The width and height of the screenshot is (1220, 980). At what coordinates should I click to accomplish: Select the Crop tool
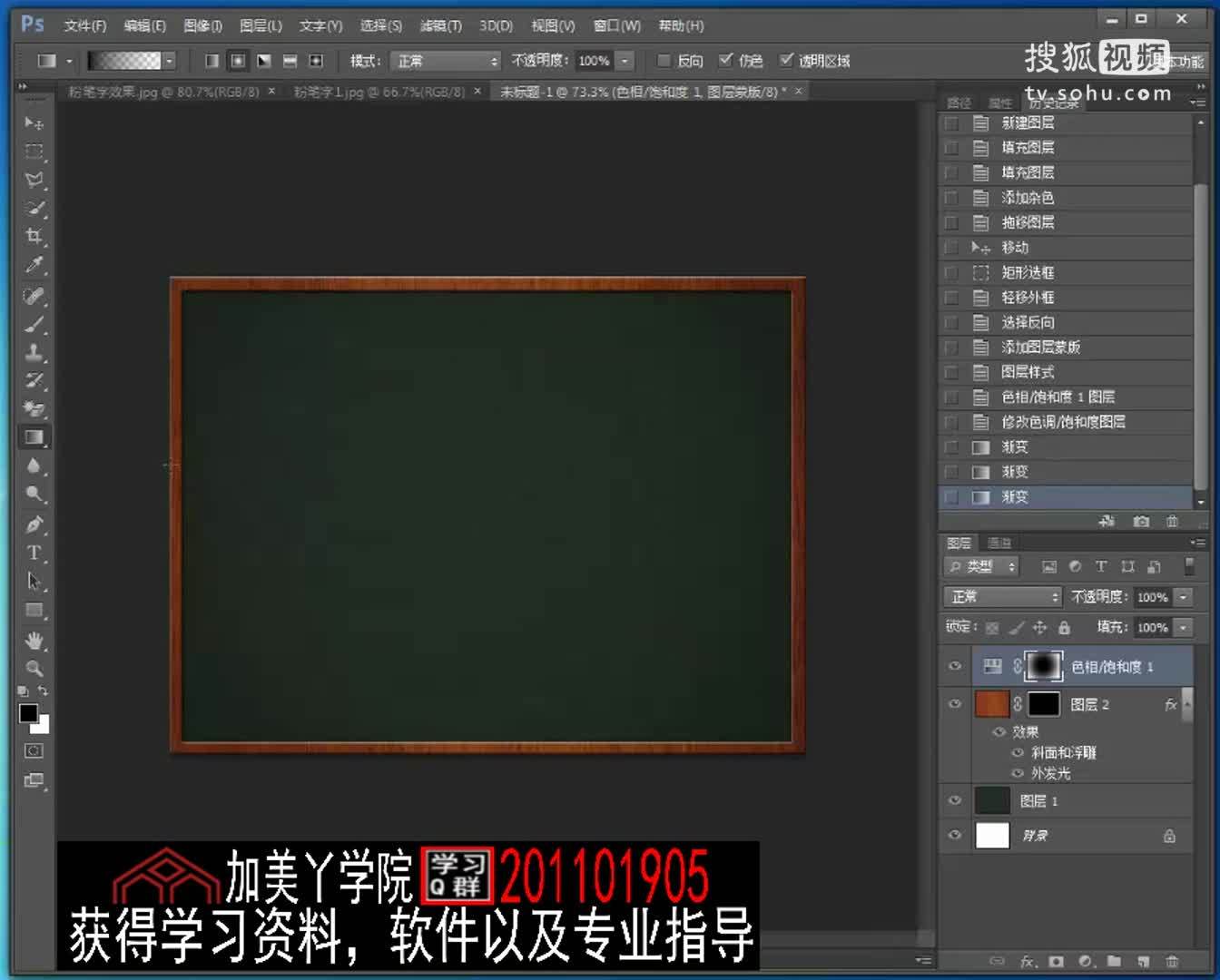(34, 237)
